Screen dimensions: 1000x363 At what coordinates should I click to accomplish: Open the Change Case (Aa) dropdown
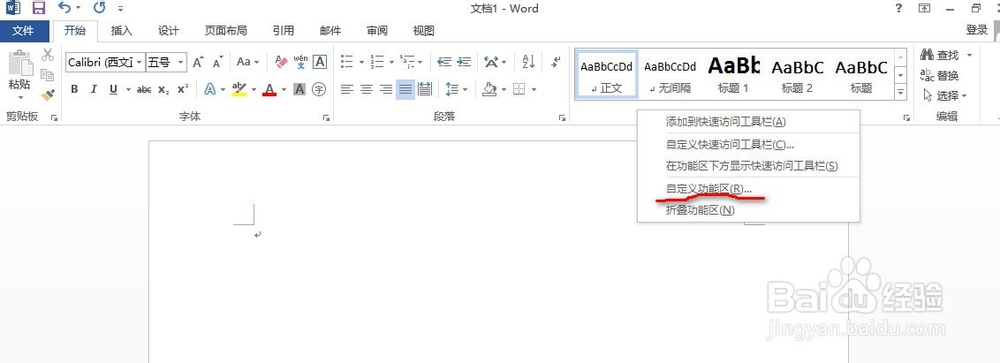[247, 62]
